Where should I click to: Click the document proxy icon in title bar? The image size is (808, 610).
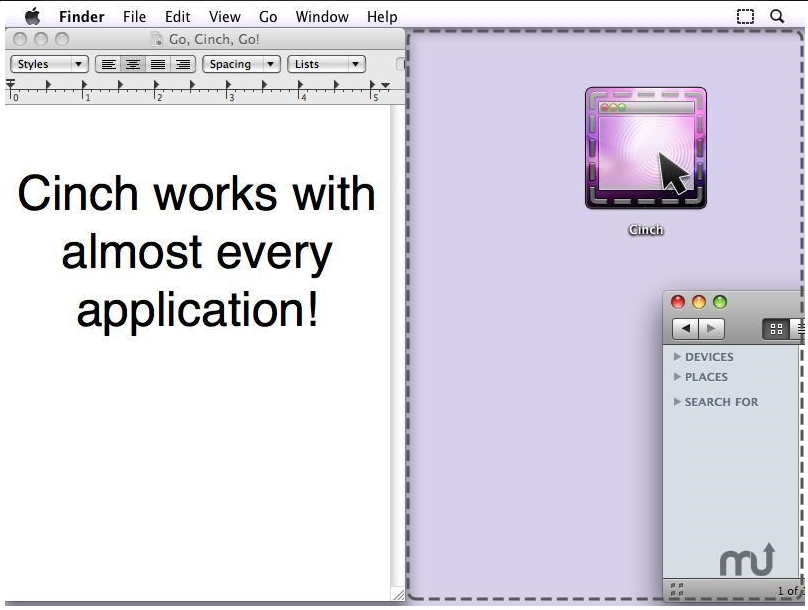point(156,39)
